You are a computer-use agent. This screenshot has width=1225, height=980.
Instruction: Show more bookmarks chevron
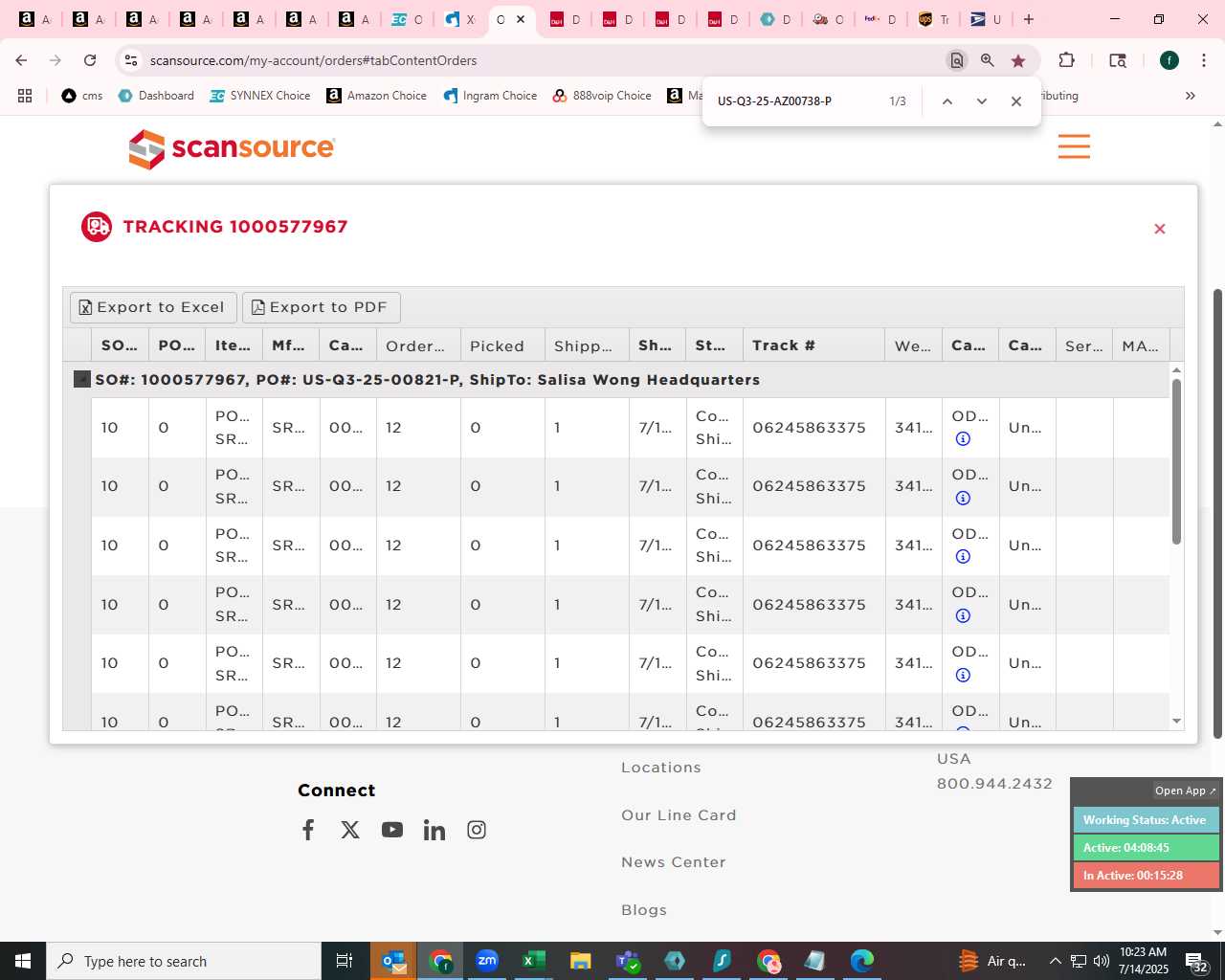point(1191,96)
